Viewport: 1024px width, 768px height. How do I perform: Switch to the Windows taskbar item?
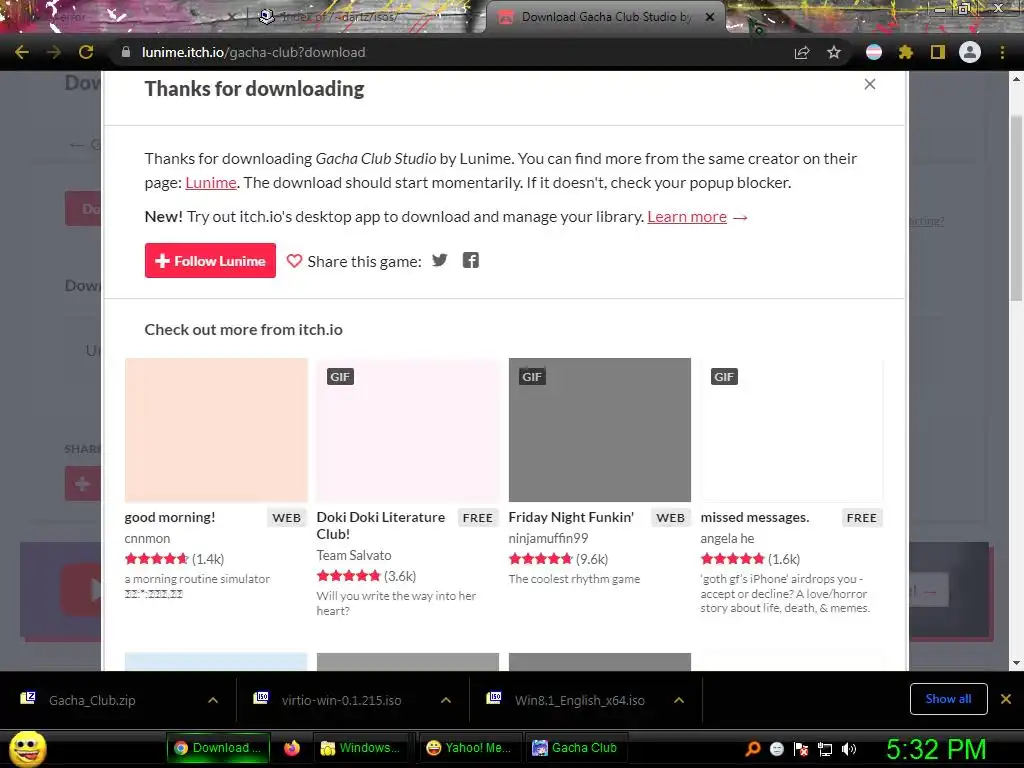click(x=361, y=748)
